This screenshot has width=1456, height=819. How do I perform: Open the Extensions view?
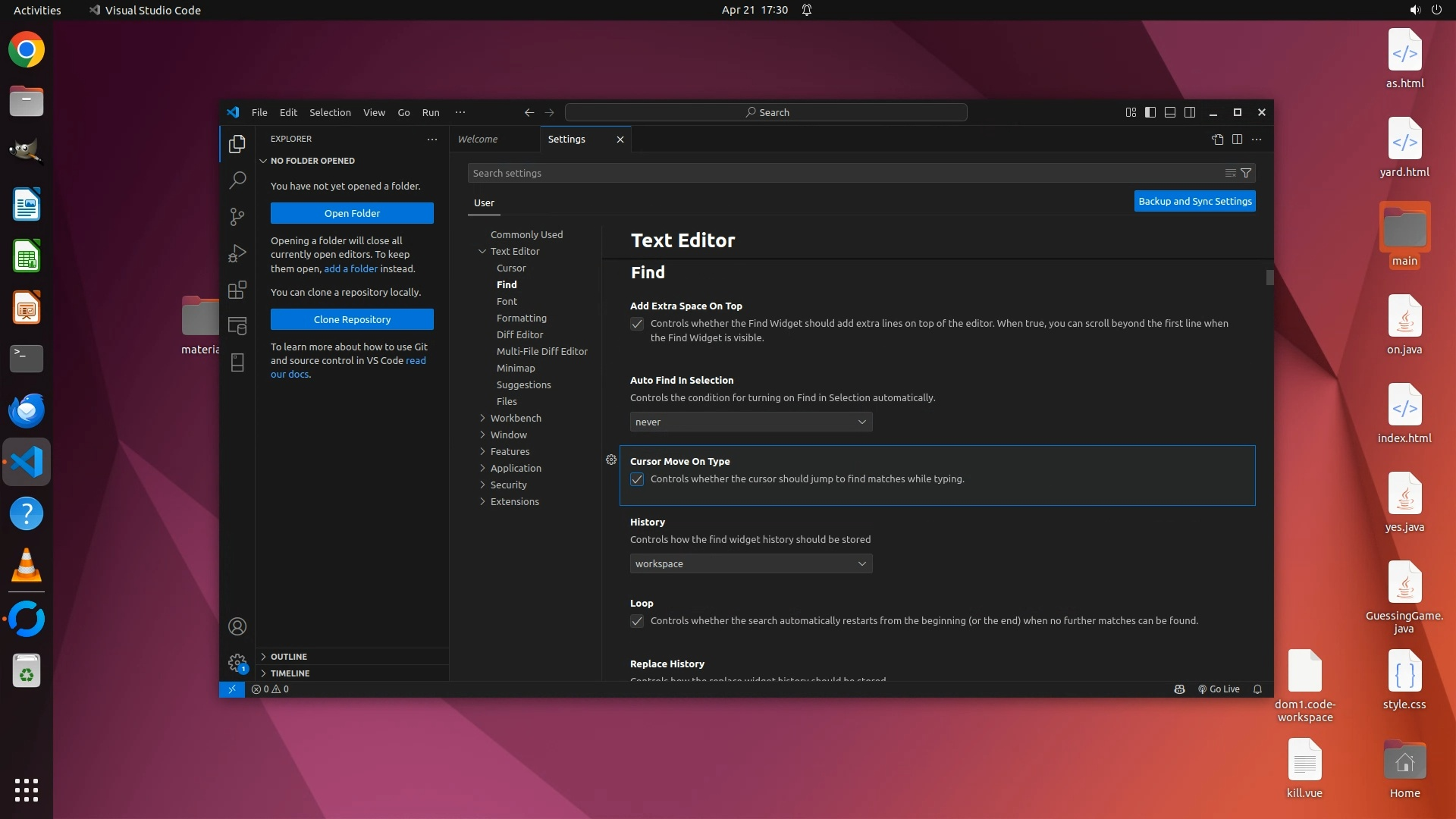point(237,290)
